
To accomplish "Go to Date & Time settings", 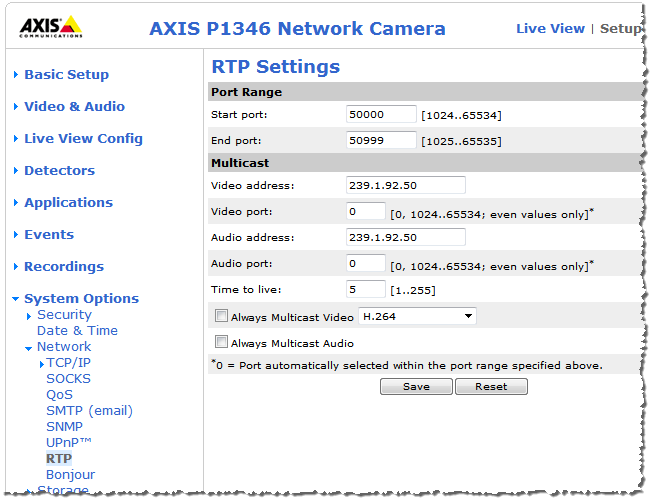I will click(77, 331).
